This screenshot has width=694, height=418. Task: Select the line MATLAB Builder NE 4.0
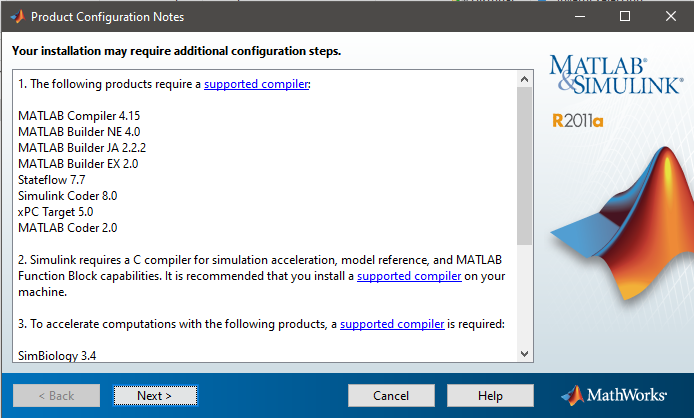click(79, 132)
